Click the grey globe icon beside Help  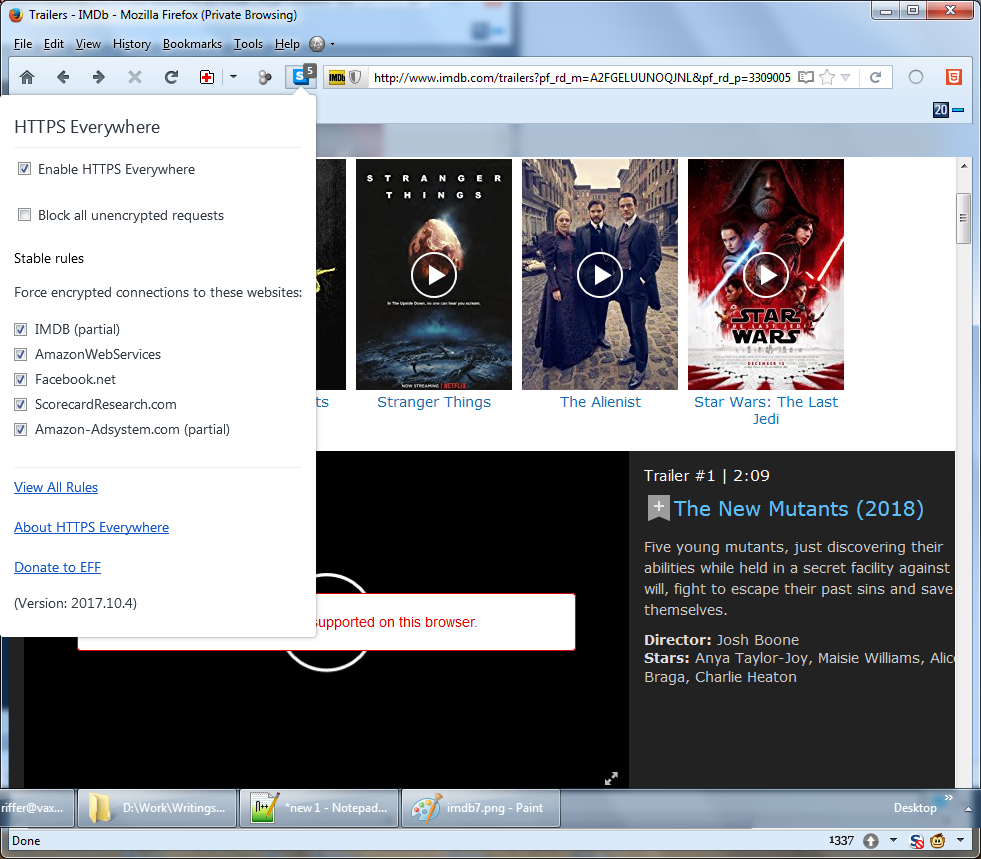point(317,44)
